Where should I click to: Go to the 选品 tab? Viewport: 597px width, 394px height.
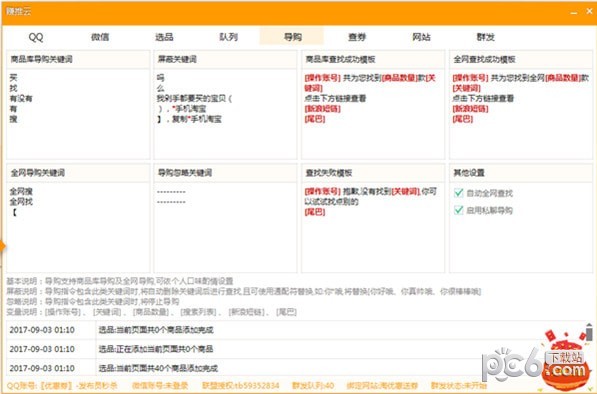click(164, 37)
